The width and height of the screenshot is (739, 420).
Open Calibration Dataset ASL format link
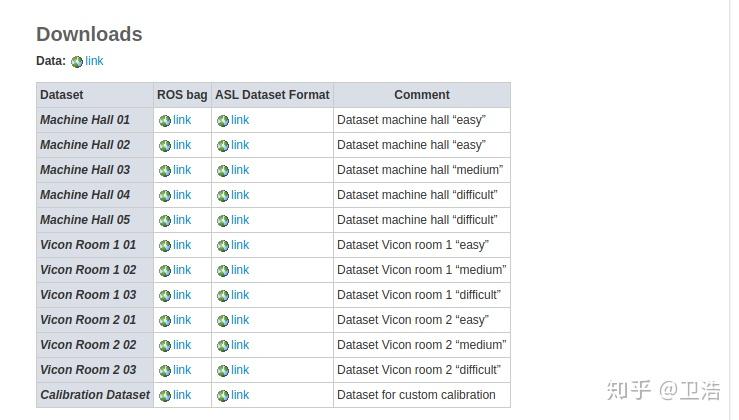click(x=240, y=395)
